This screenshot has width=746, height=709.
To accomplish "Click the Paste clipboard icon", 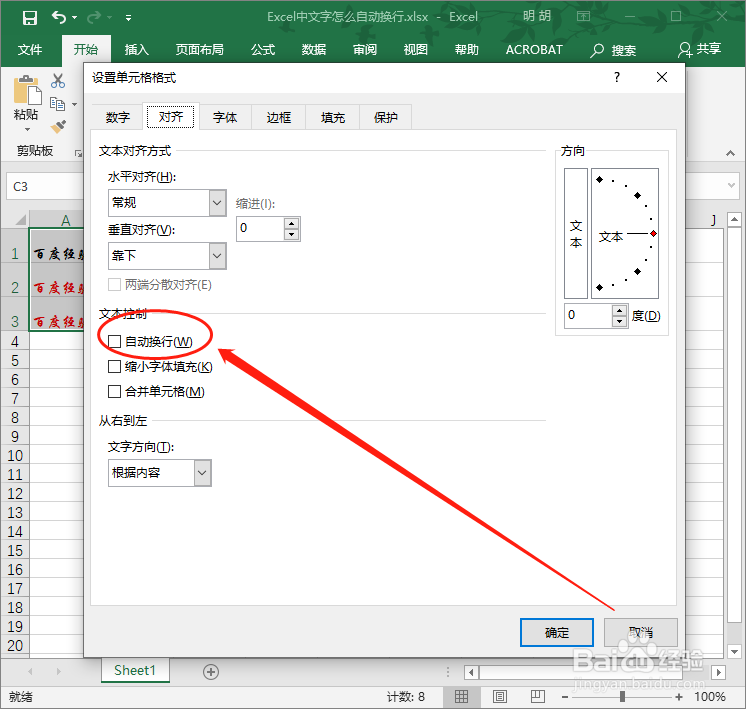I will (27, 90).
